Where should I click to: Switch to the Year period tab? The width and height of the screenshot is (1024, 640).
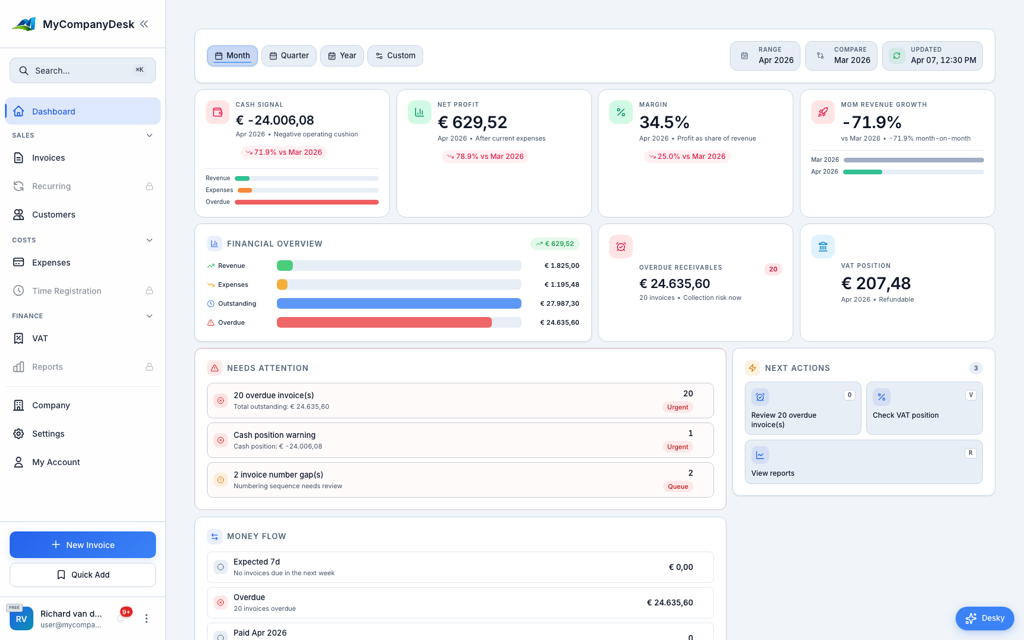click(x=342, y=55)
